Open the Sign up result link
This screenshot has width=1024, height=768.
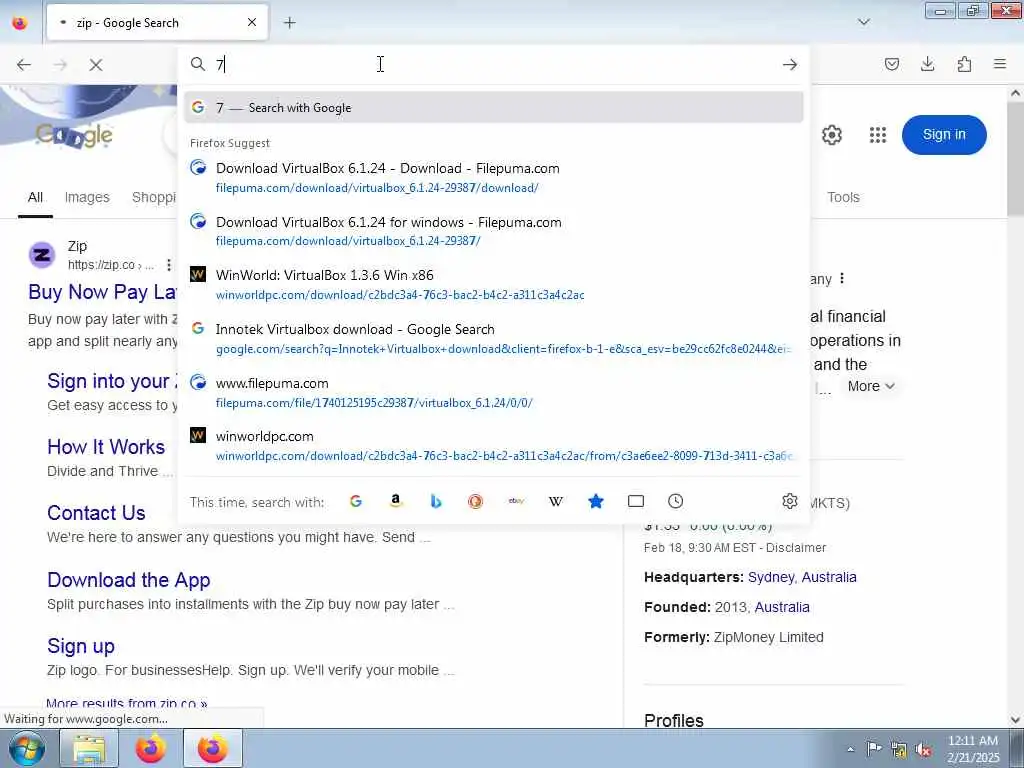(x=81, y=646)
